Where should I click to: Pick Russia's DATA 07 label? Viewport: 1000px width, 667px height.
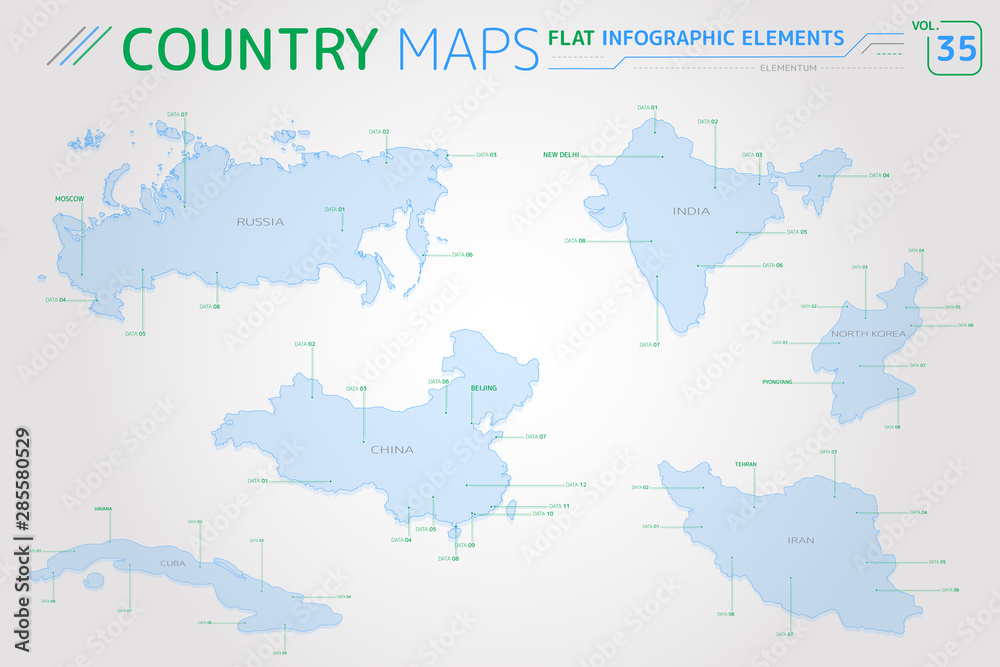(177, 115)
